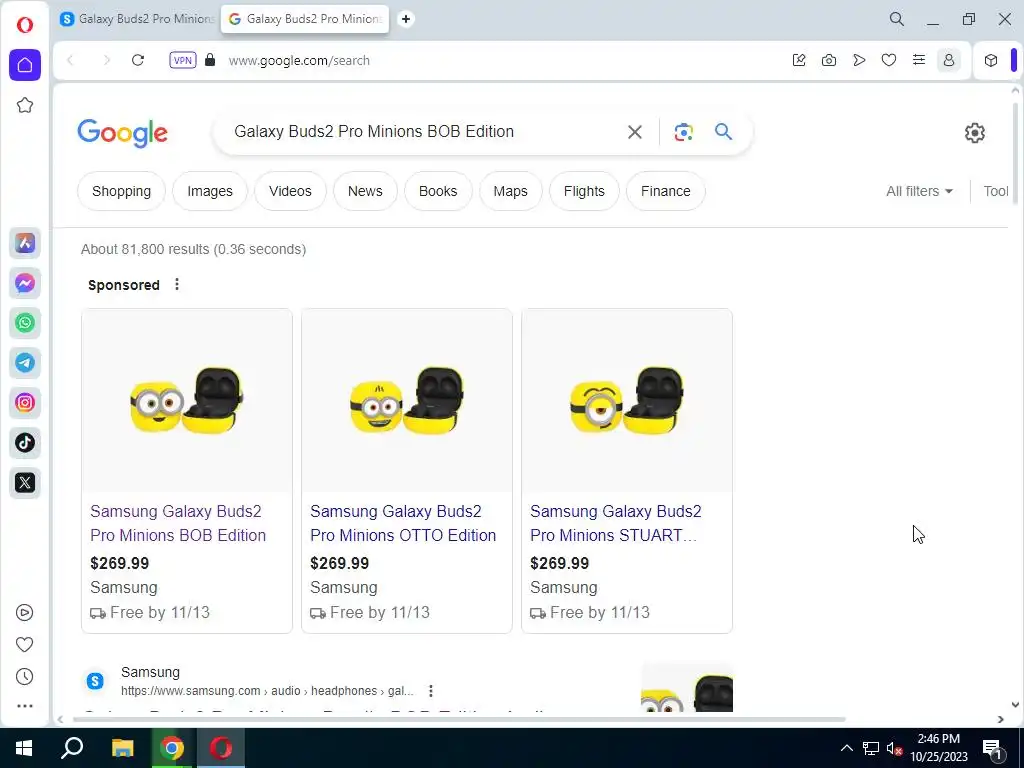Open the Player icon in sidebar
Image resolution: width=1024 pixels, height=768 pixels.
pyautogui.click(x=24, y=612)
